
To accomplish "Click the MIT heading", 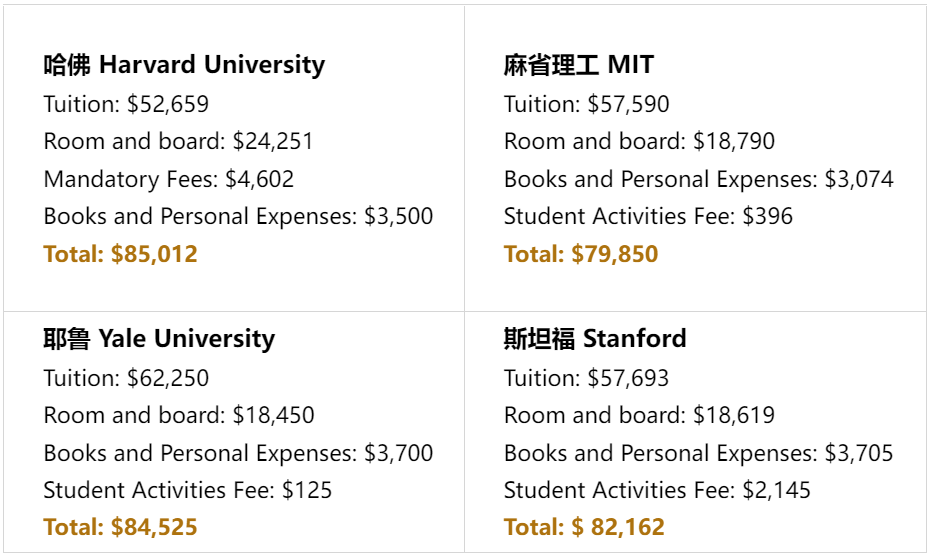I will tap(578, 65).
